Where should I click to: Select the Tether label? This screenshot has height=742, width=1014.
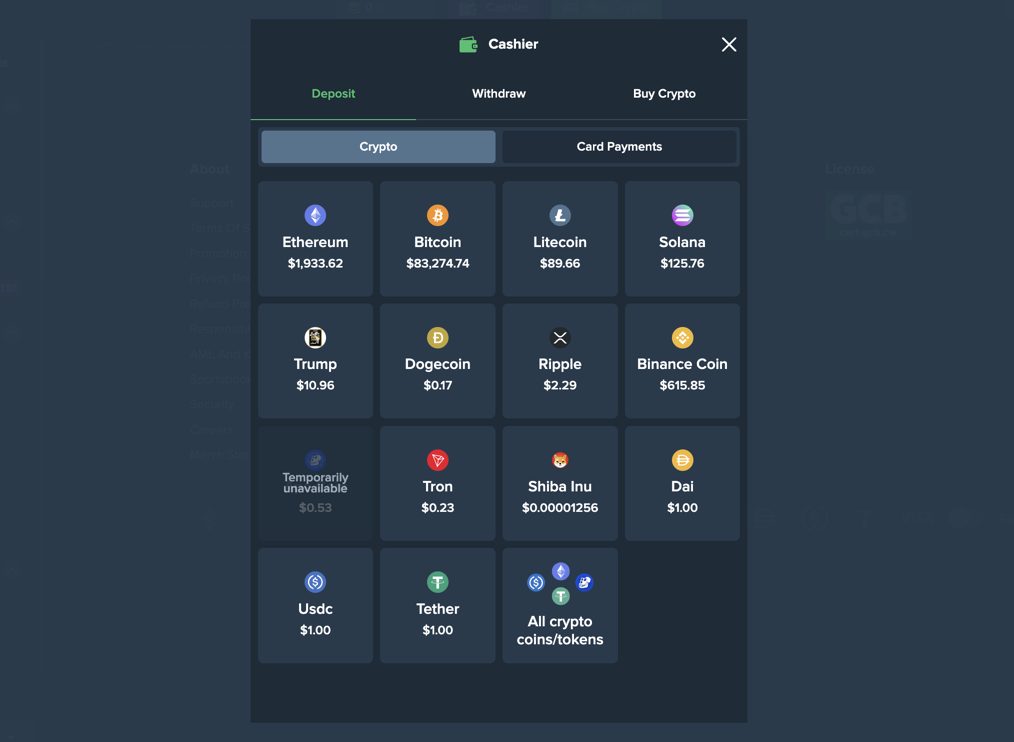click(438, 609)
